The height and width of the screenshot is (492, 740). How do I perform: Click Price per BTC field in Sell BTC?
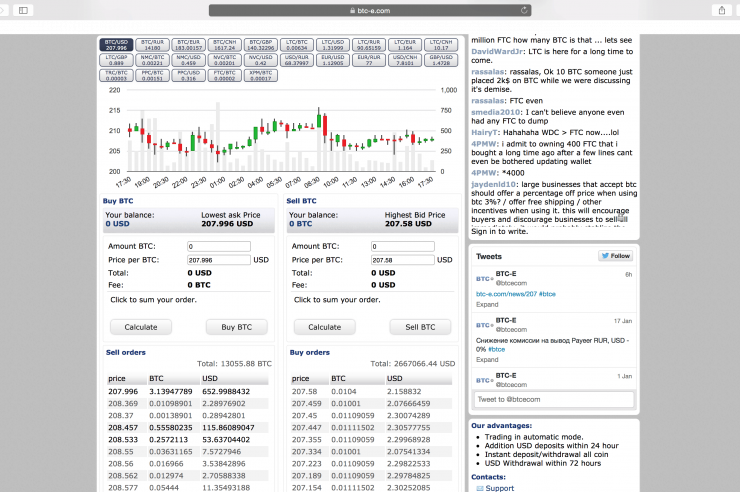pos(403,260)
